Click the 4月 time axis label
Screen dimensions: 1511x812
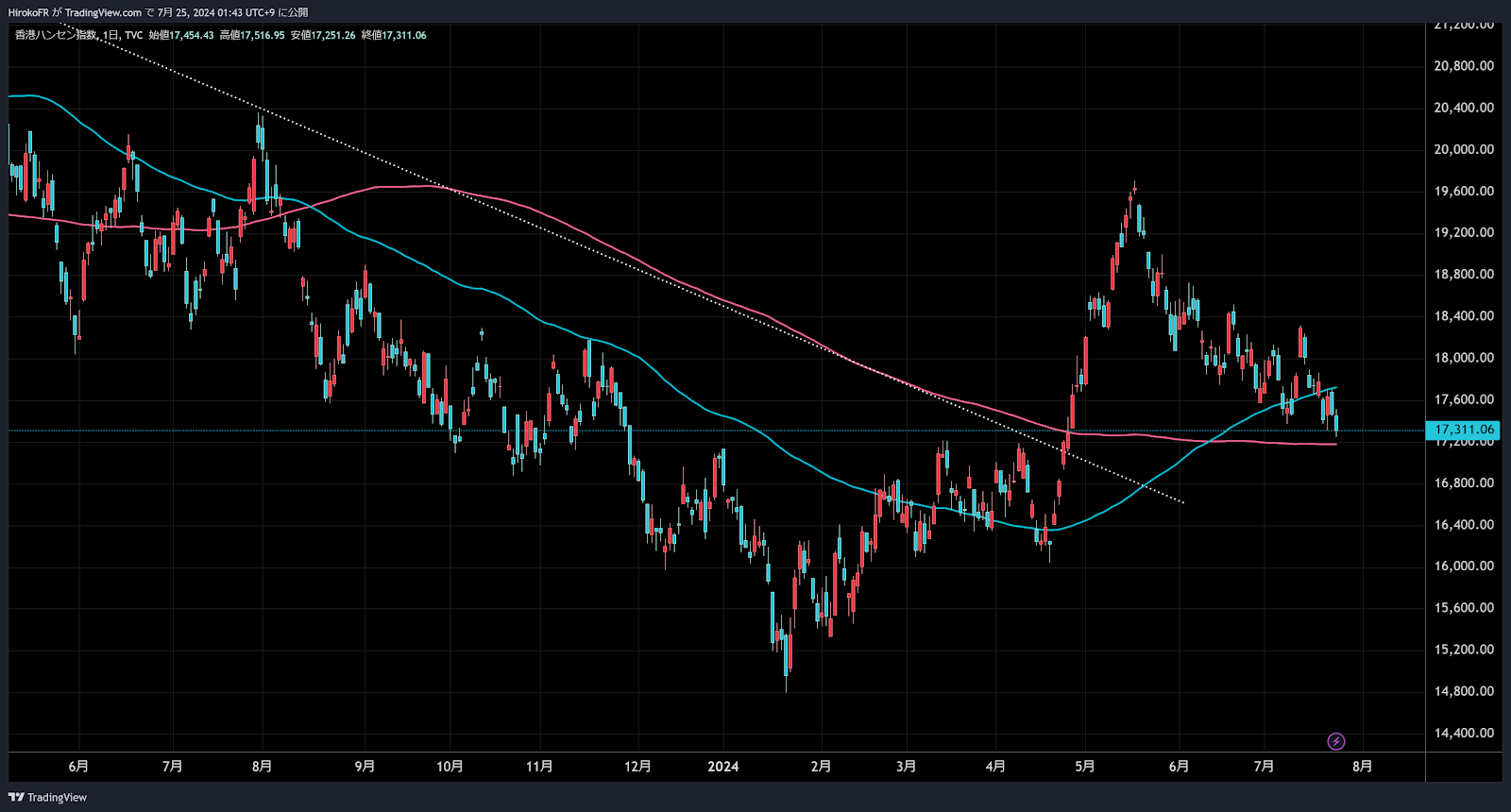pyautogui.click(x=995, y=766)
